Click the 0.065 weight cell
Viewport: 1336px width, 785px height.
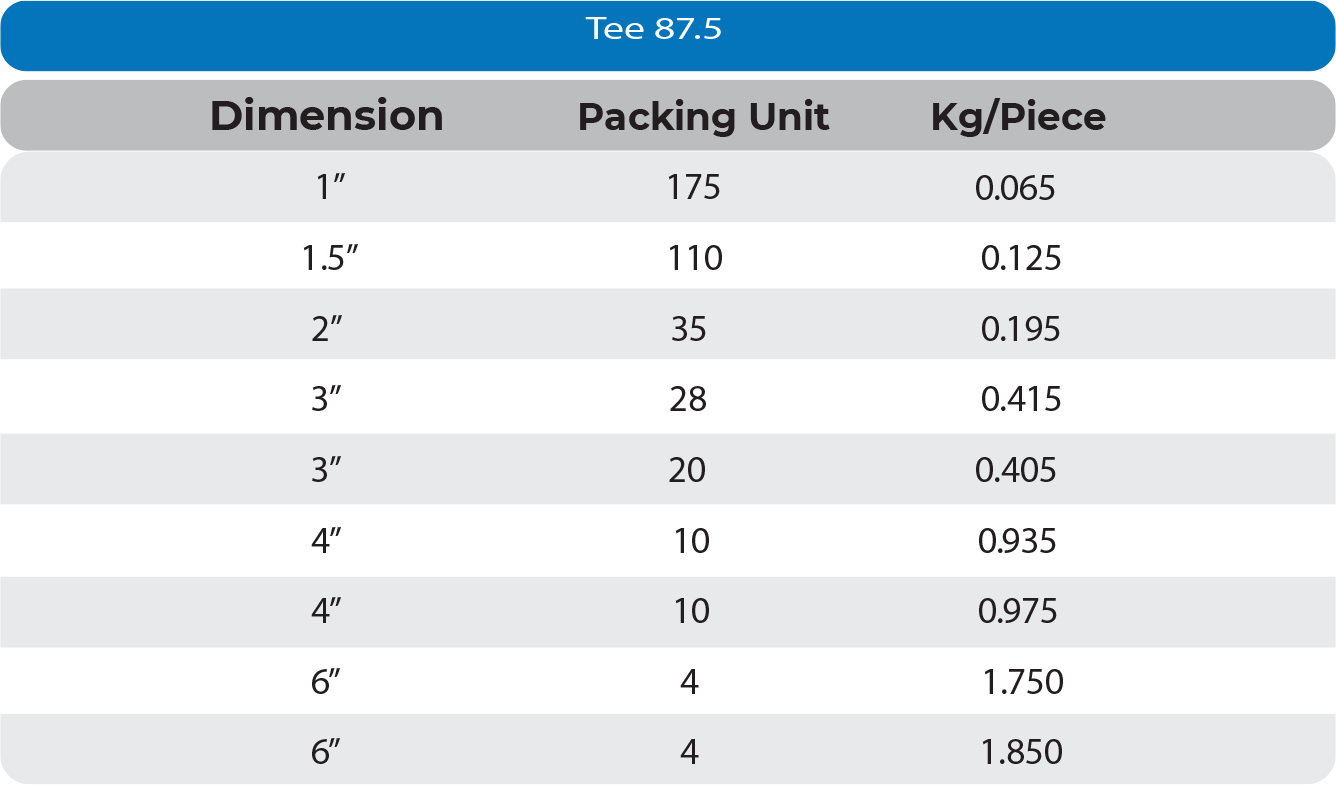[x=1015, y=187]
